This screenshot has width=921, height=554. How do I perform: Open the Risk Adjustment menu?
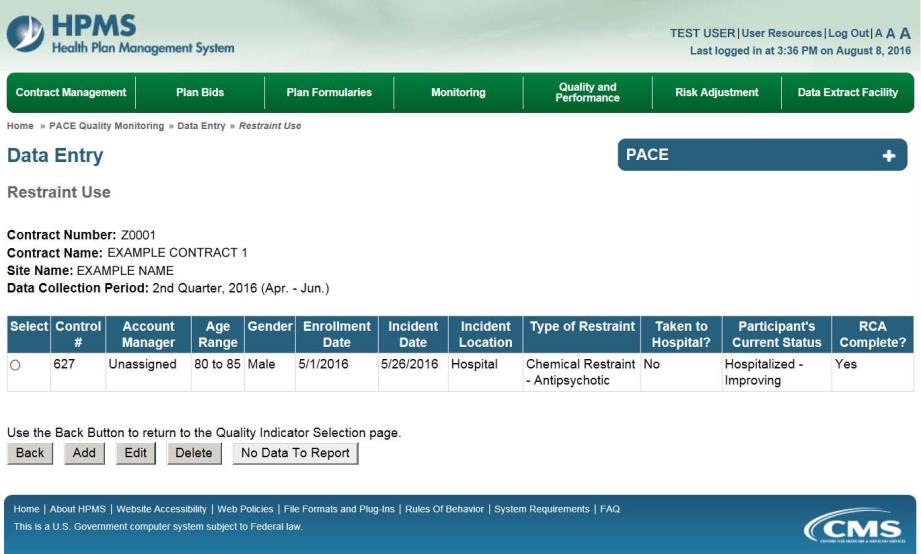[717, 92]
